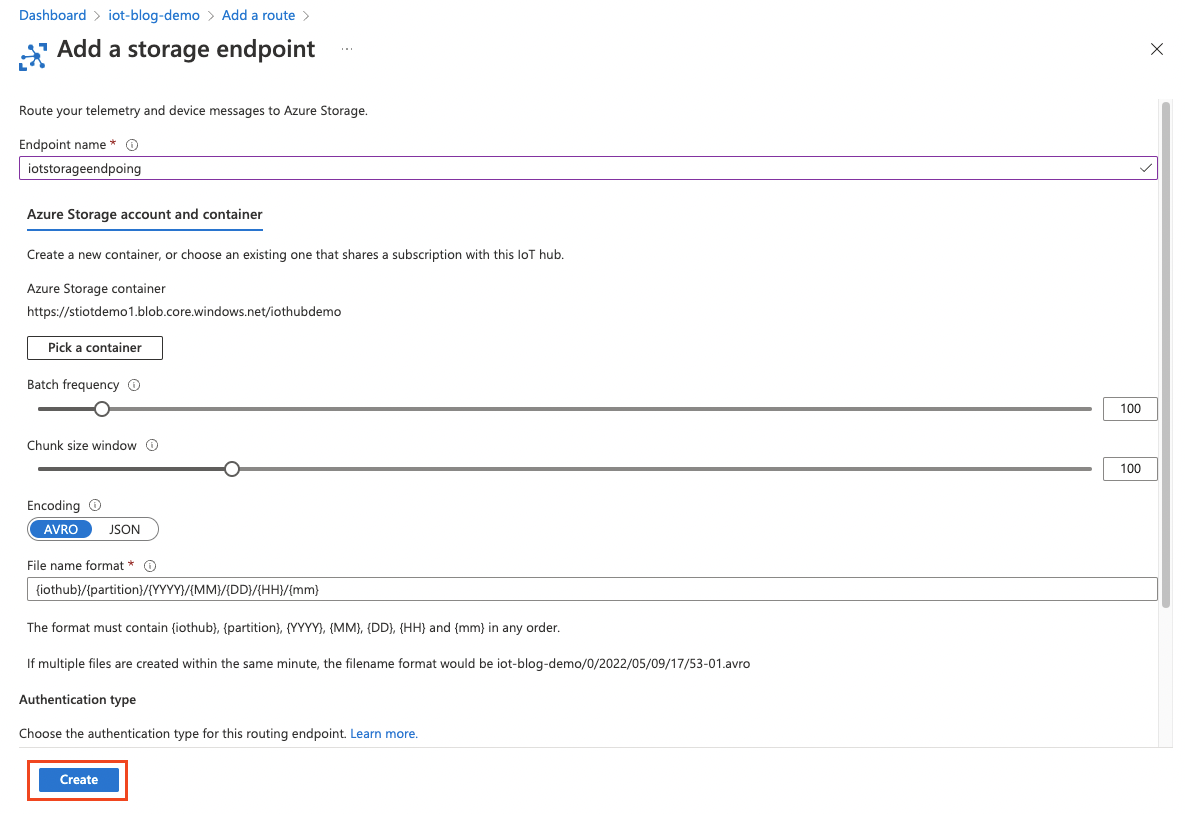Return to Add a route breadcrumb
The image size is (1185, 814).
[258, 14]
